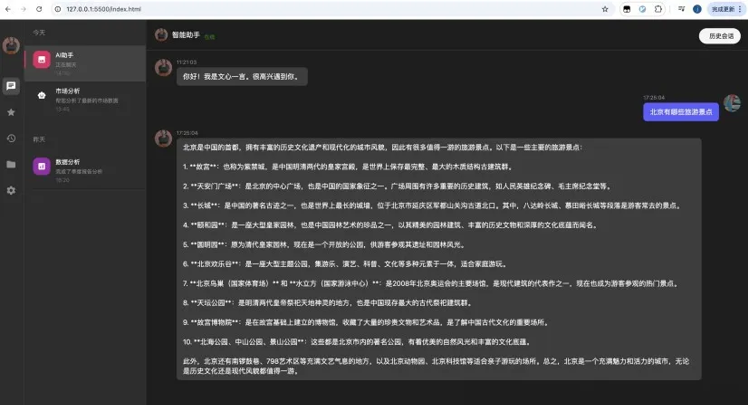The height and width of the screenshot is (405, 748).
Task: Click the user message 北京有哪些旅游景点
Action: (680, 112)
